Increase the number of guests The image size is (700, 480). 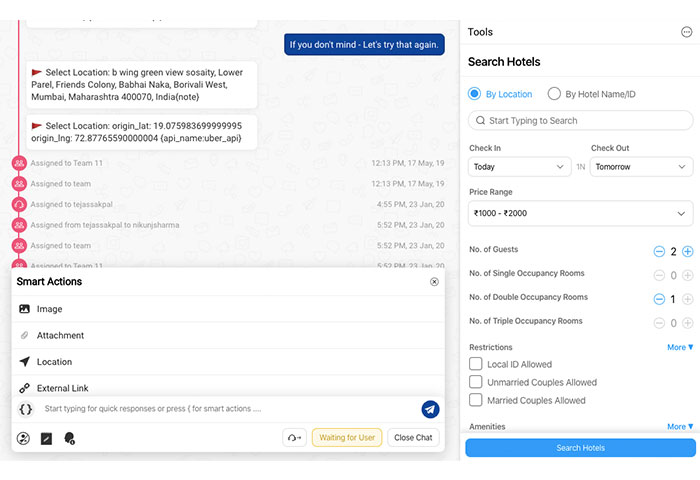[x=687, y=251]
